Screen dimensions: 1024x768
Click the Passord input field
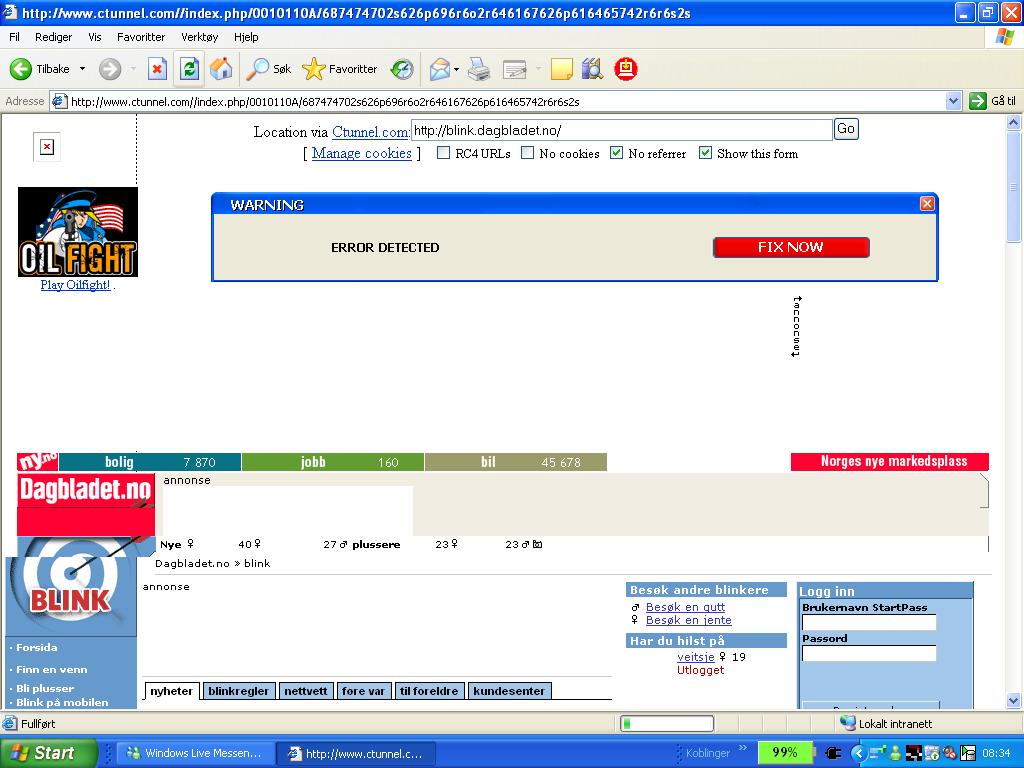(869, 653)
